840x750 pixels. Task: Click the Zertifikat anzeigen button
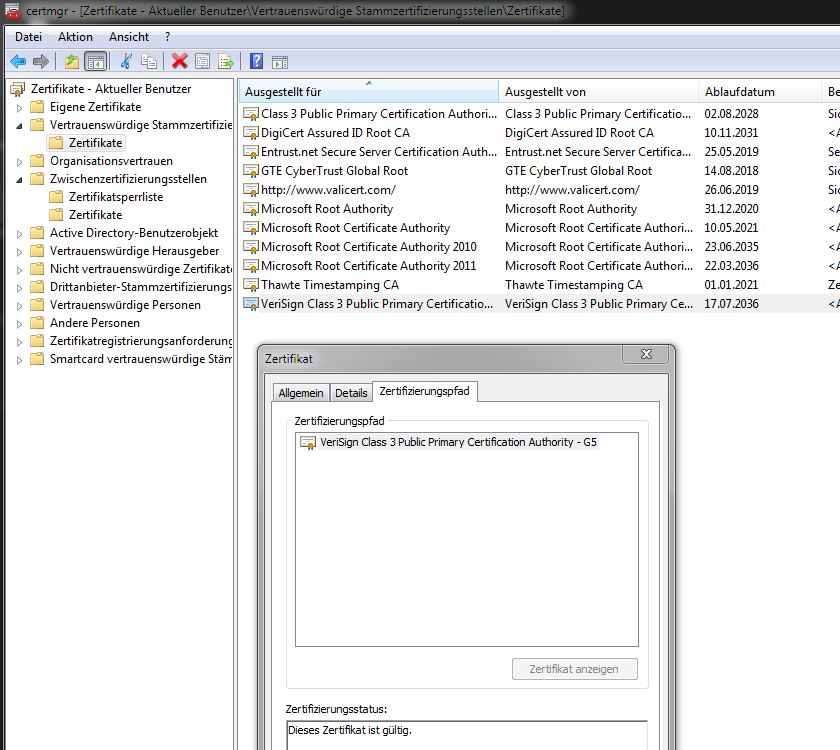pos(574,669)
